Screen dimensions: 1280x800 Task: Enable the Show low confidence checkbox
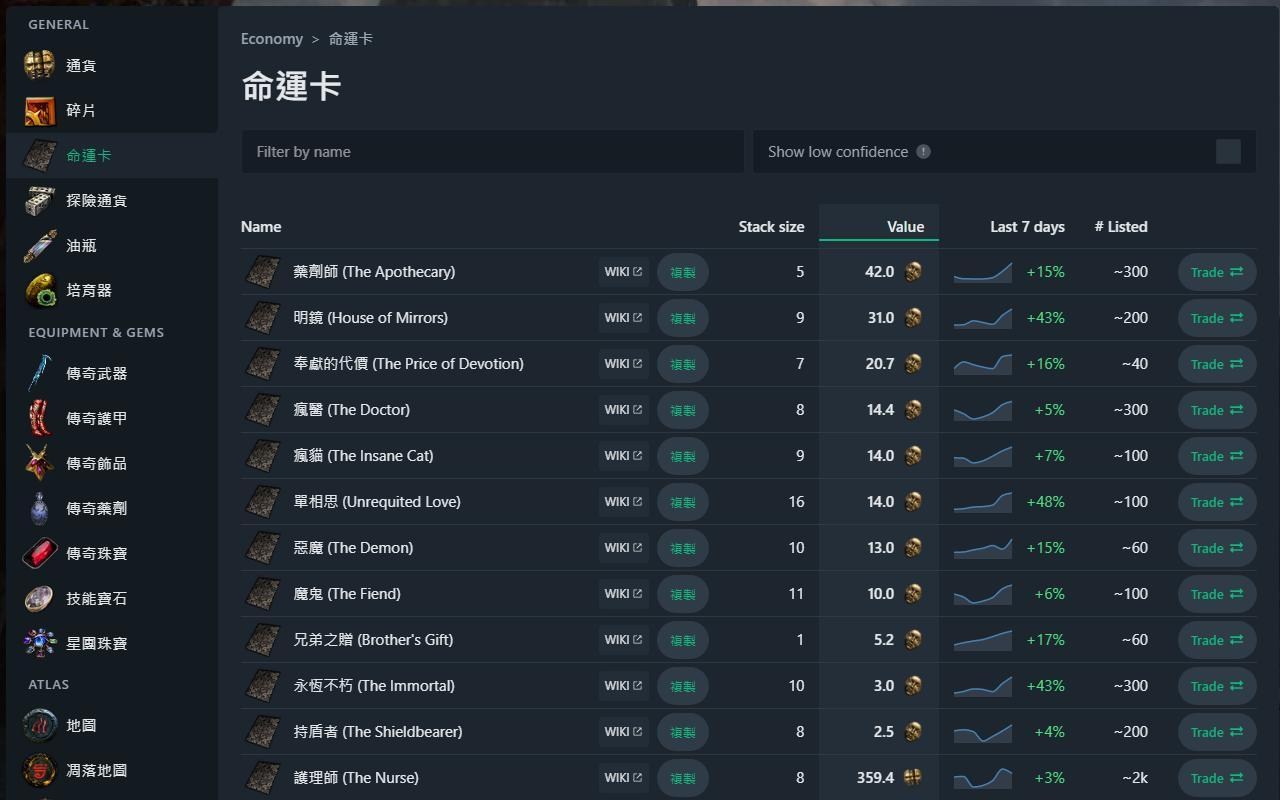tap(1228, 152)
